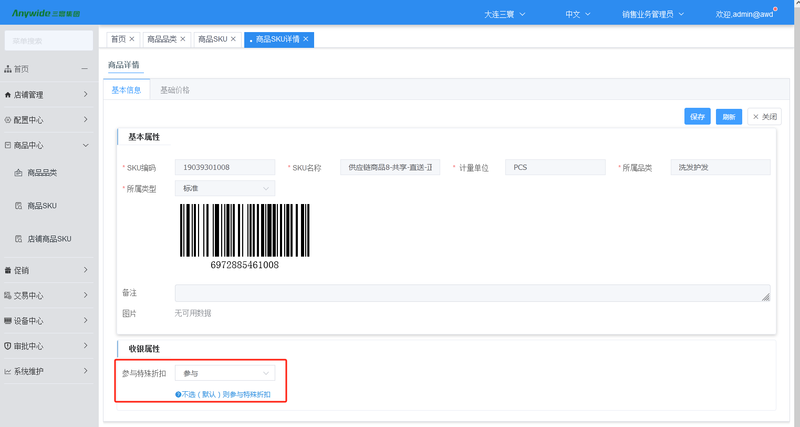Click the 系统维护 chart icon
Screen dimensions: 800x427
click(x=8, y=371)
